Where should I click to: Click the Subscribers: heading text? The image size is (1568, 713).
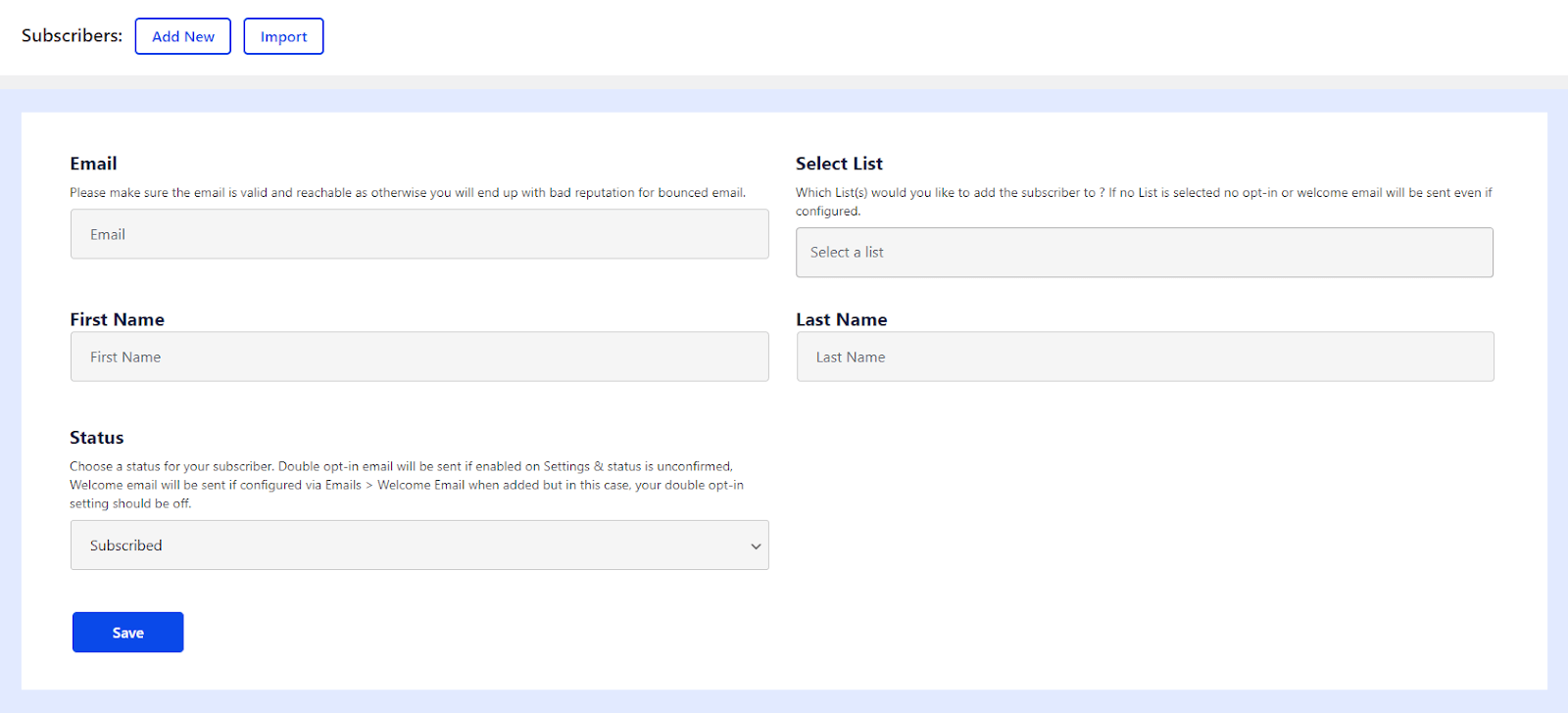pyautogui.click(x=72, y=35)
